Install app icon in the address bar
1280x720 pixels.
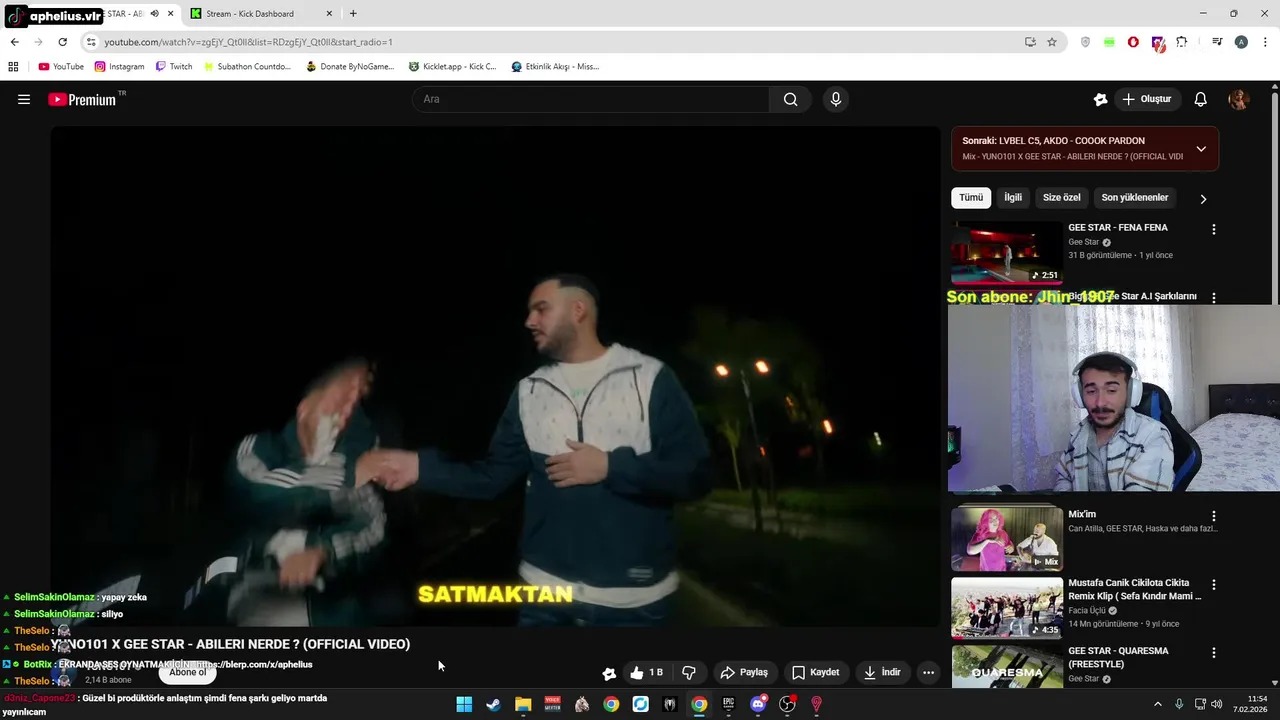tap(1030, 42)
